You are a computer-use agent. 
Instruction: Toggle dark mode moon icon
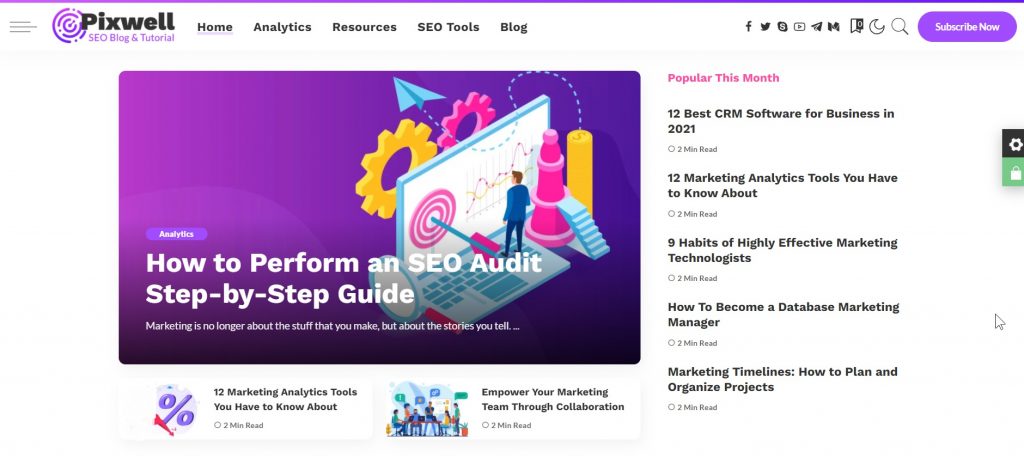click(x=877, y=27)
